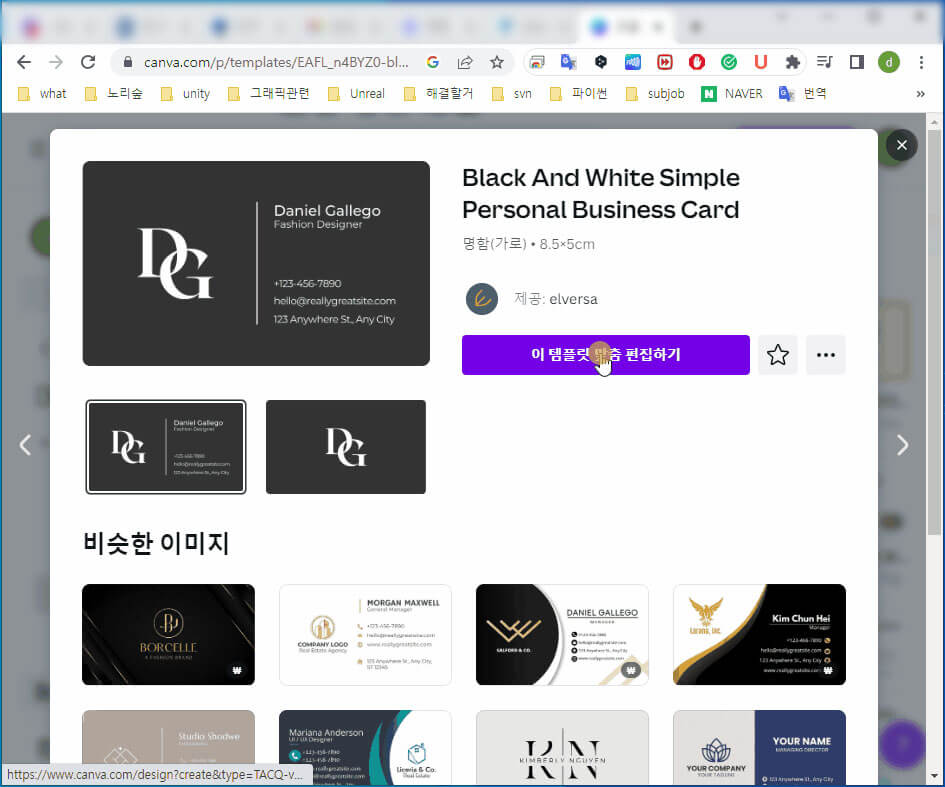The image size is (945, 787).
Task: Open the Salford & Co. card template
Action: tap(562, 635)
